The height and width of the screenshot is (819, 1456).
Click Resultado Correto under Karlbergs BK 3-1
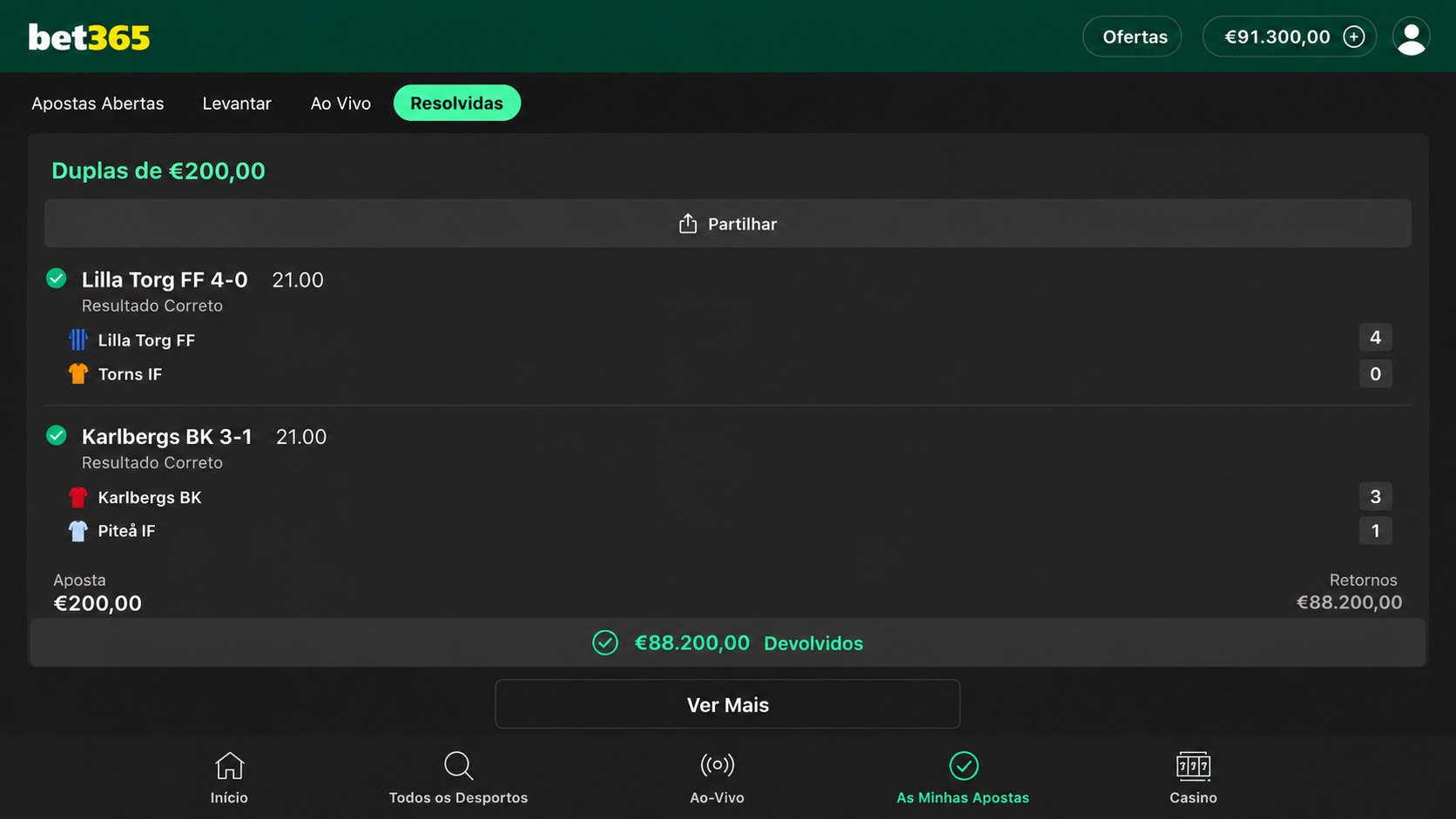tap(152, 462)
